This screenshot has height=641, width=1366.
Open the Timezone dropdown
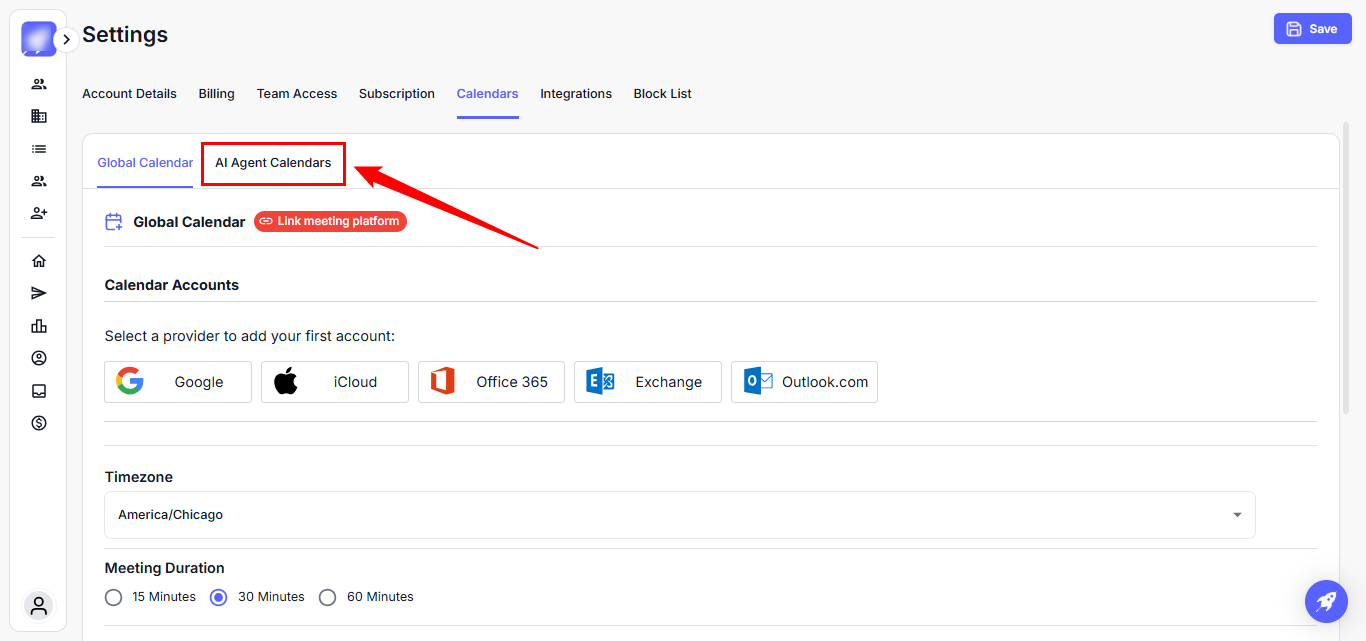point(680,515)
